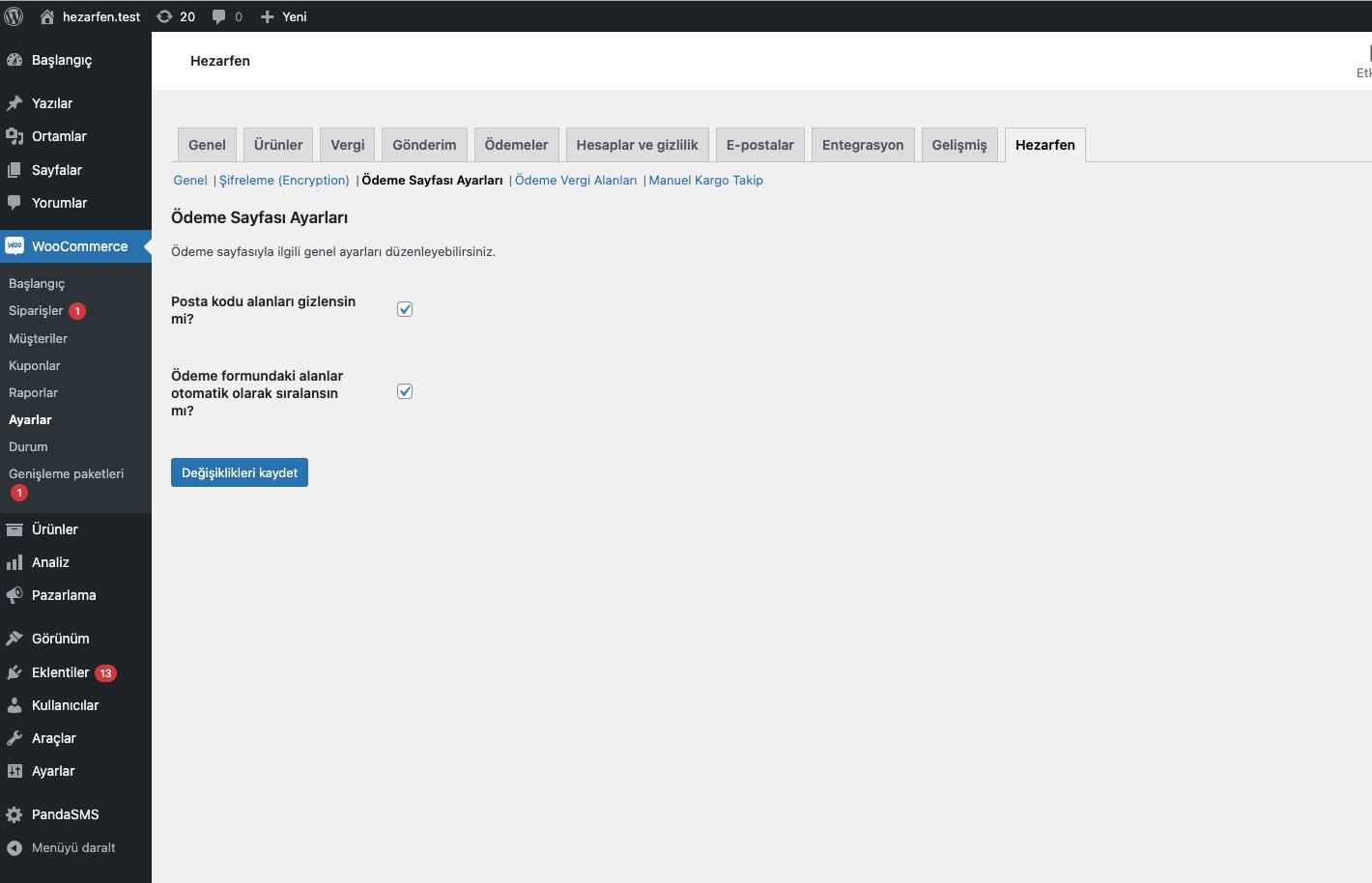Click red badge under Genişleme paketleri
The width and height of the screenshot is (1372, 883).
[x=18, y=493]
